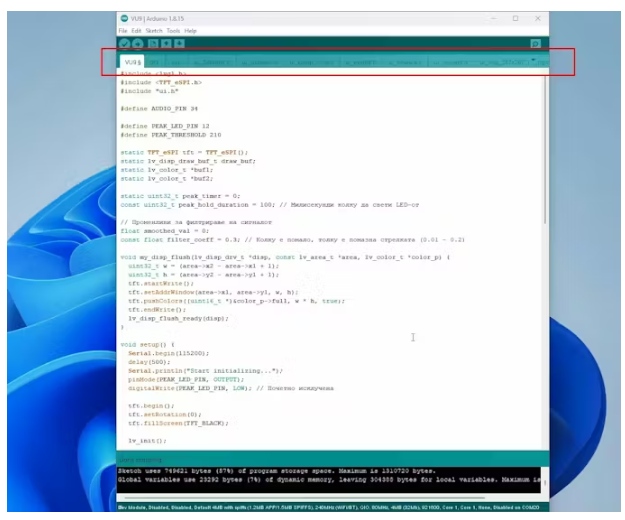The height and width of the screenshot is (520, 625).
Task: Open the Help menu
Action: click(190, 31)
